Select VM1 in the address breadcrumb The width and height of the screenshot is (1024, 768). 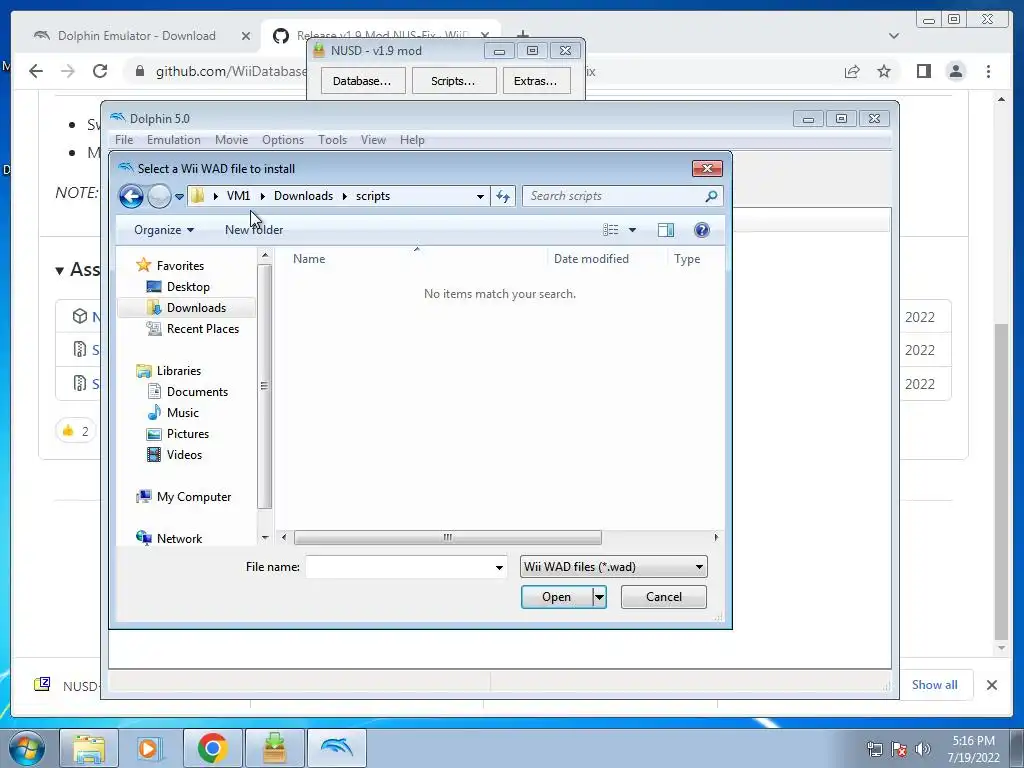click(x=238, y=196)
